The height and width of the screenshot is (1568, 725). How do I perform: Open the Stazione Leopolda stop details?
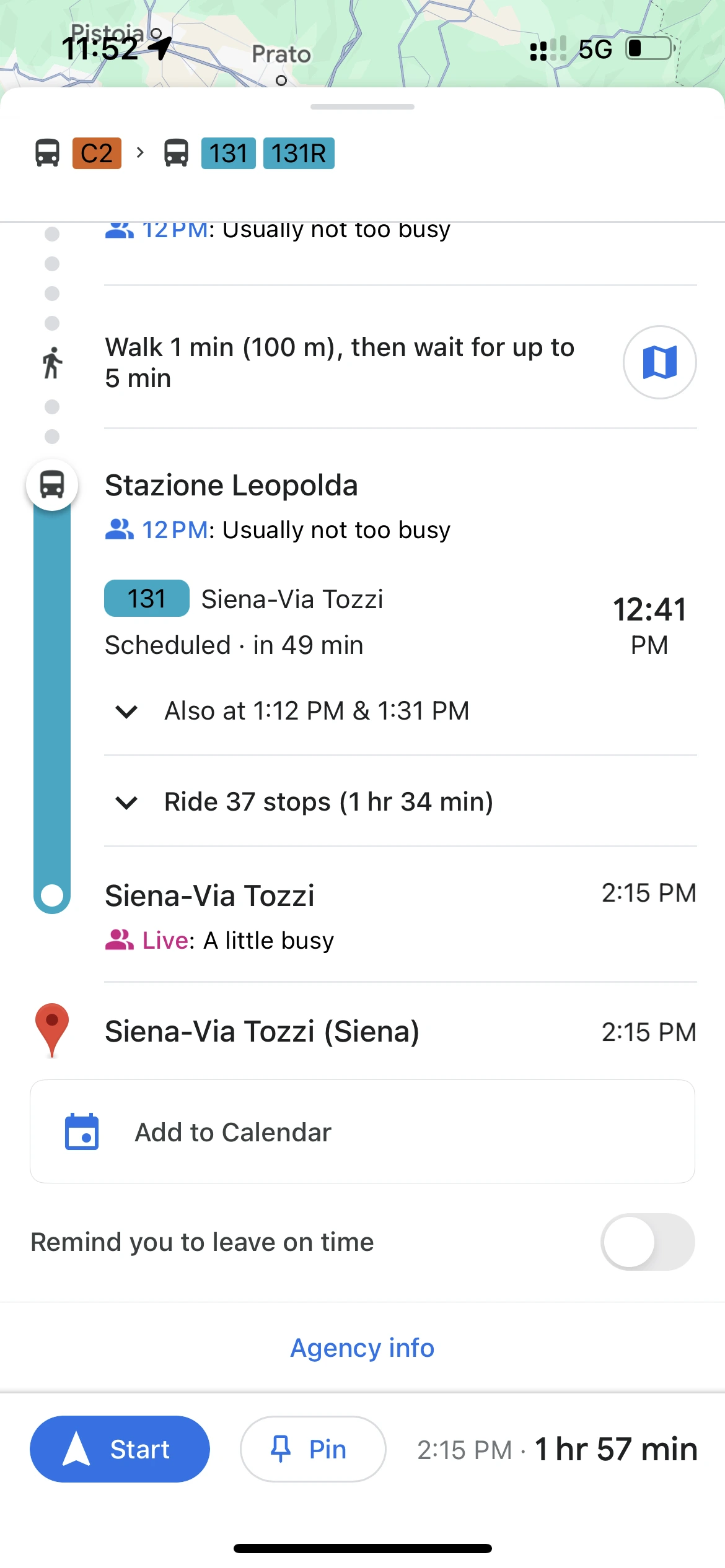point(231,486)
